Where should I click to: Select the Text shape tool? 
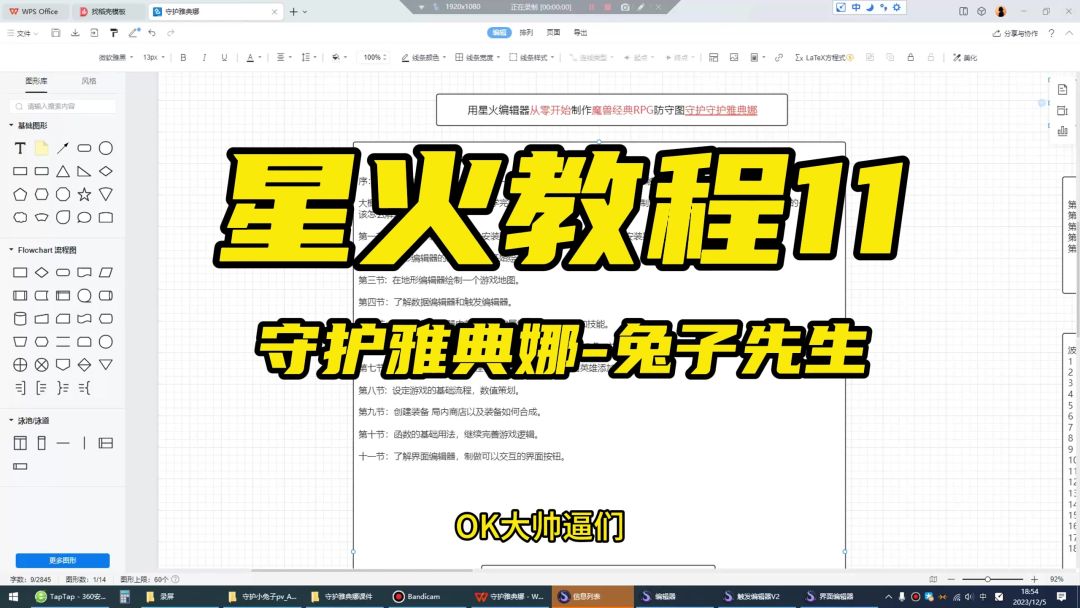click(20, 148)
